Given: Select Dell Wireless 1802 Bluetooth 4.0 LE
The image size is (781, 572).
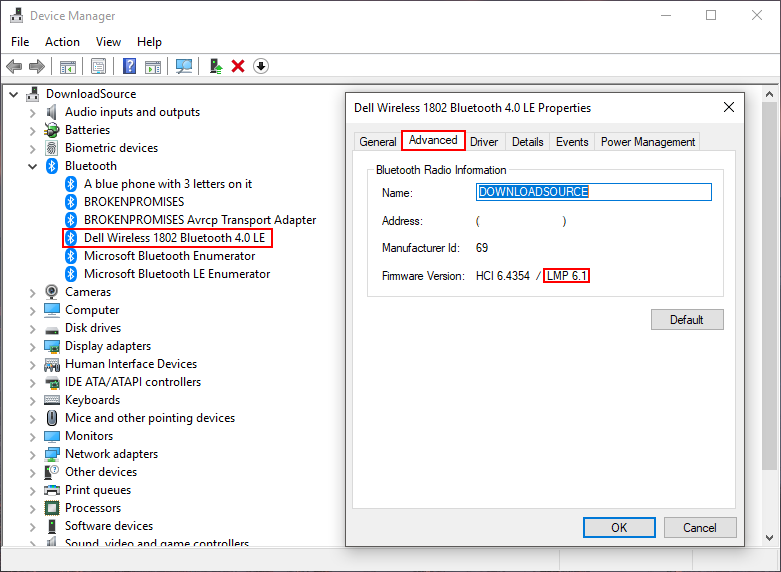Looking at the screenshot, I should 174,238.
